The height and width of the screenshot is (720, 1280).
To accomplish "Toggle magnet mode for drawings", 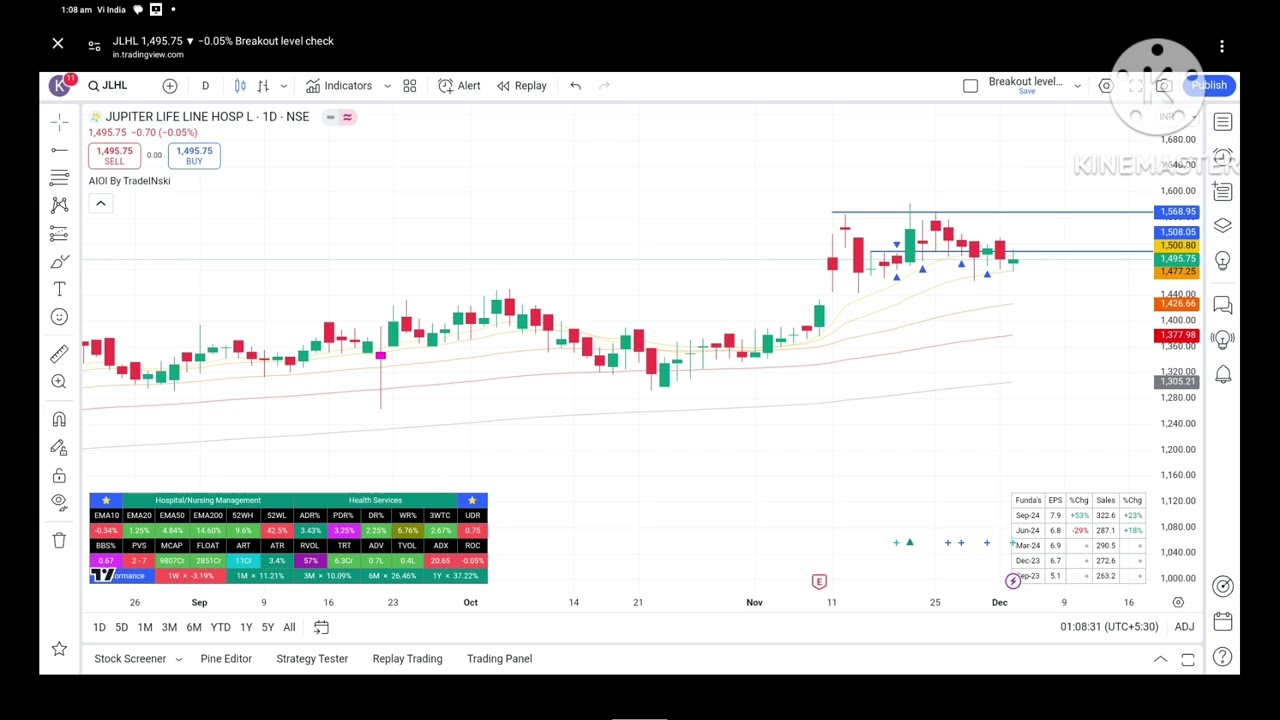I will 59,419.
